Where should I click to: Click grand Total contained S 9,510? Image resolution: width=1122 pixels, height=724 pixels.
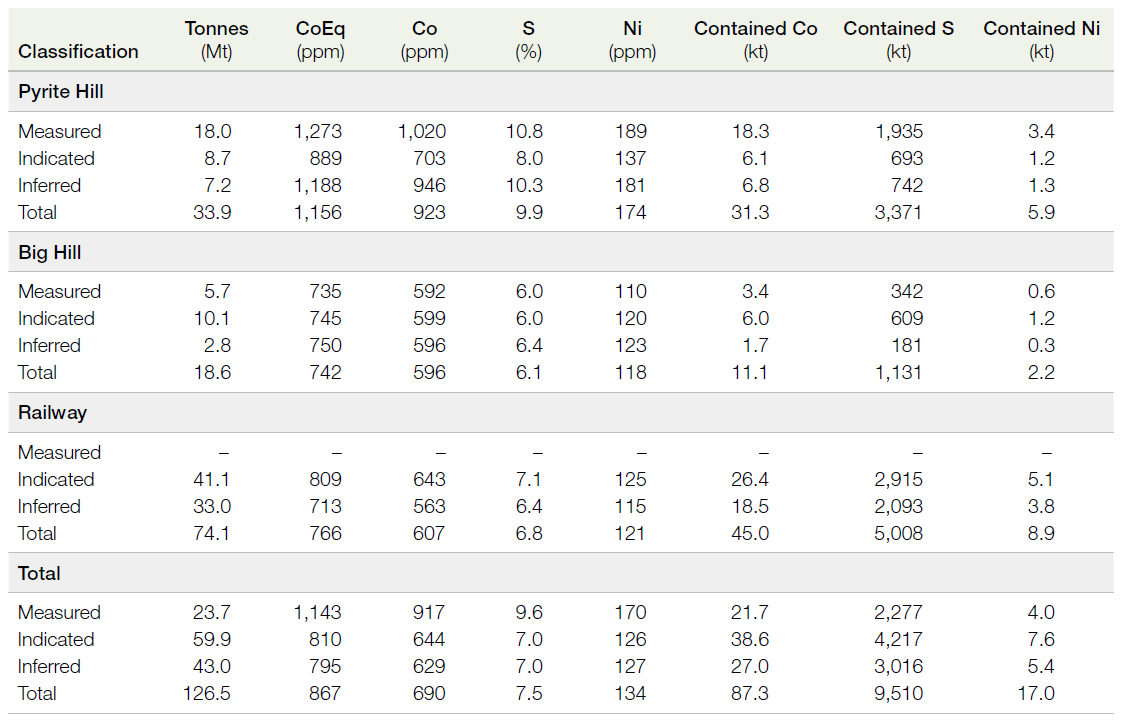tap(899, 694)
